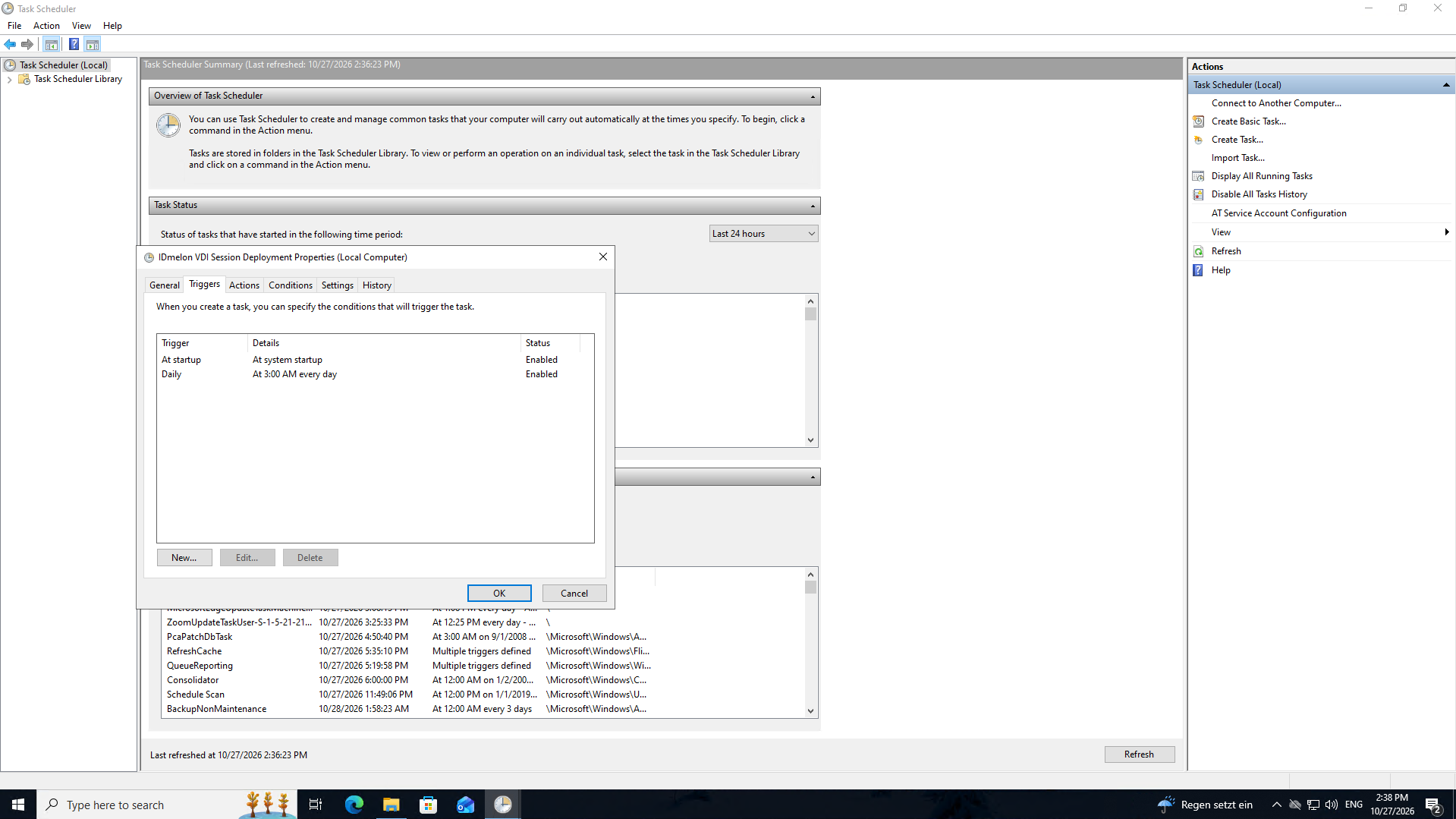Click the Create Task icon in Actions pane
This screenshot has height=819, width=1456.
1199,140
